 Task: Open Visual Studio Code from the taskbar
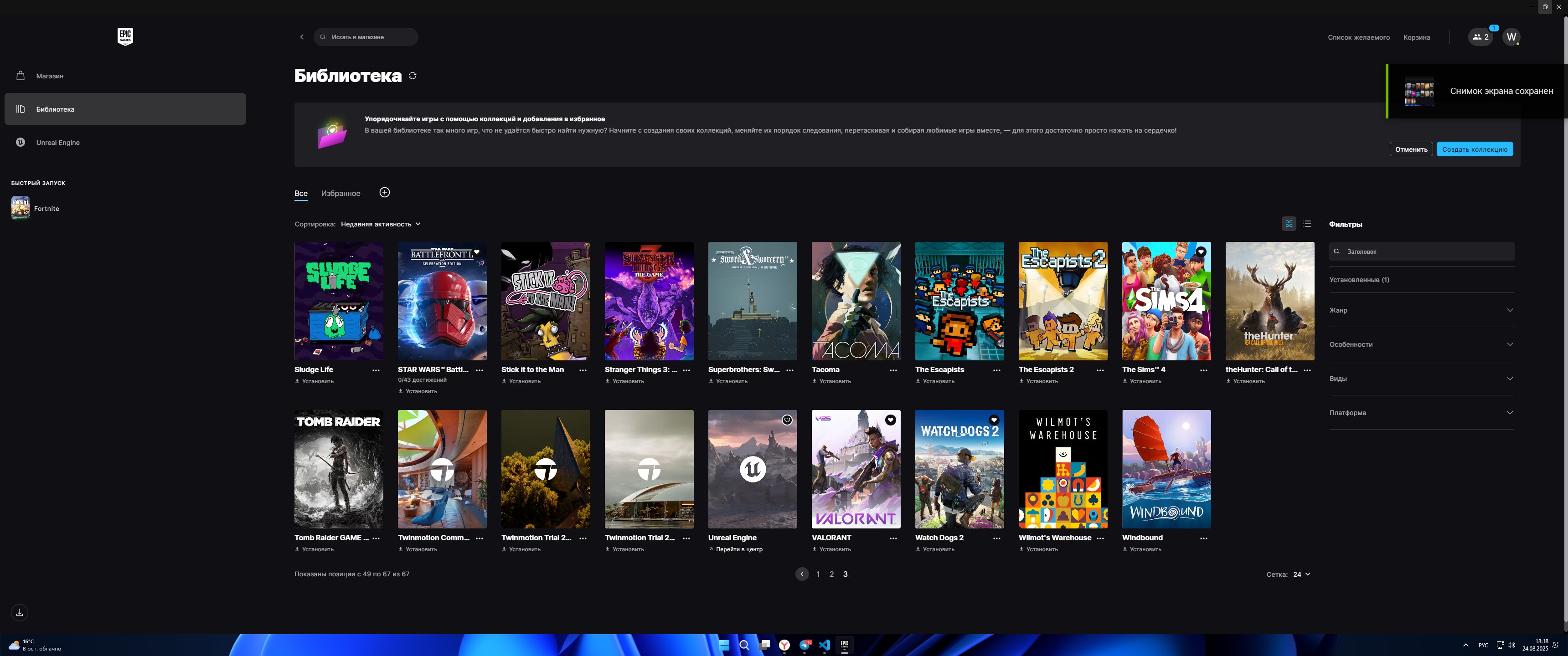click(824, 645)
